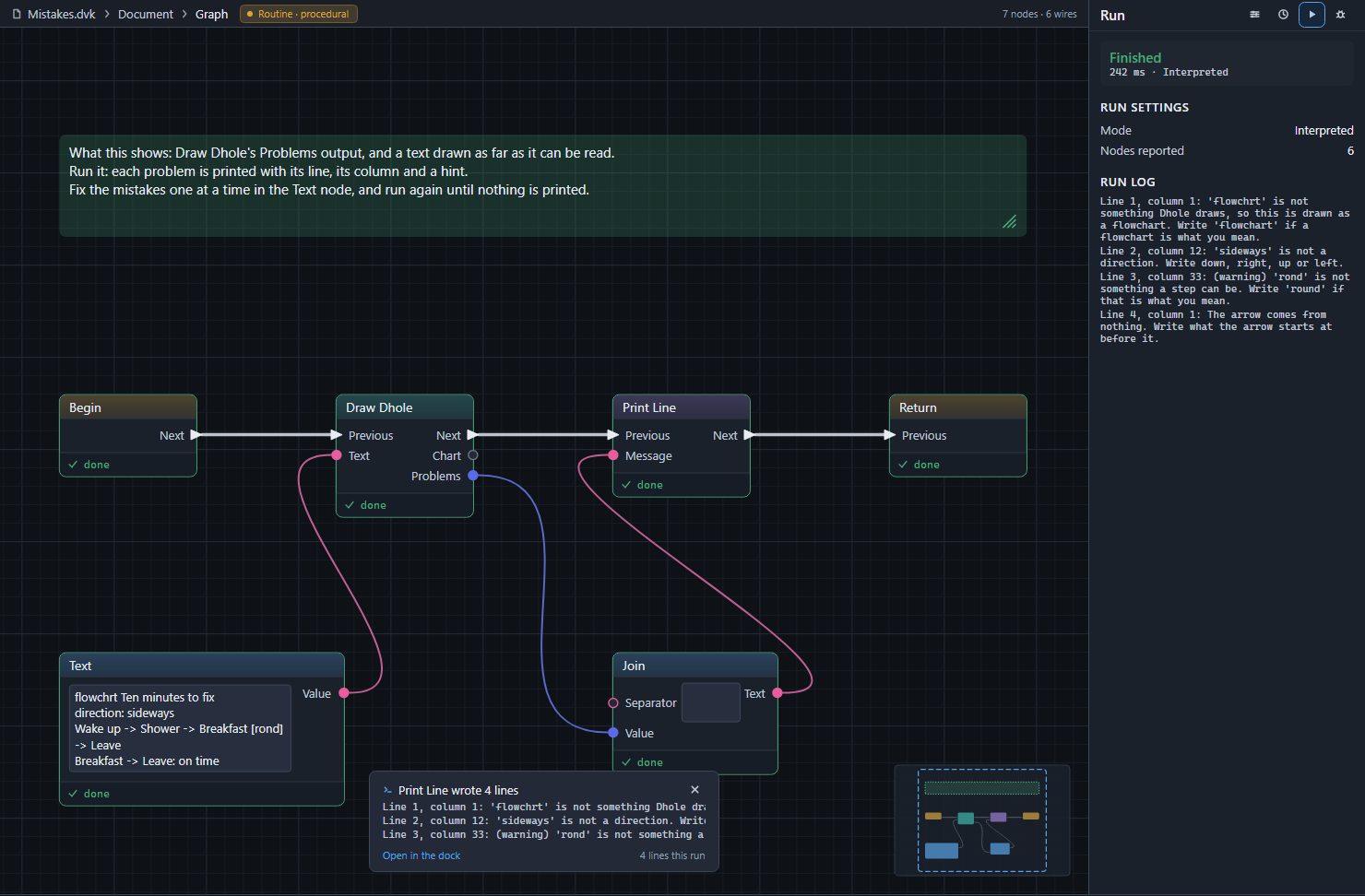Click the '4 lines this run' text
The width and height of the screenshot is (1365, 896).
pos(672,855)
